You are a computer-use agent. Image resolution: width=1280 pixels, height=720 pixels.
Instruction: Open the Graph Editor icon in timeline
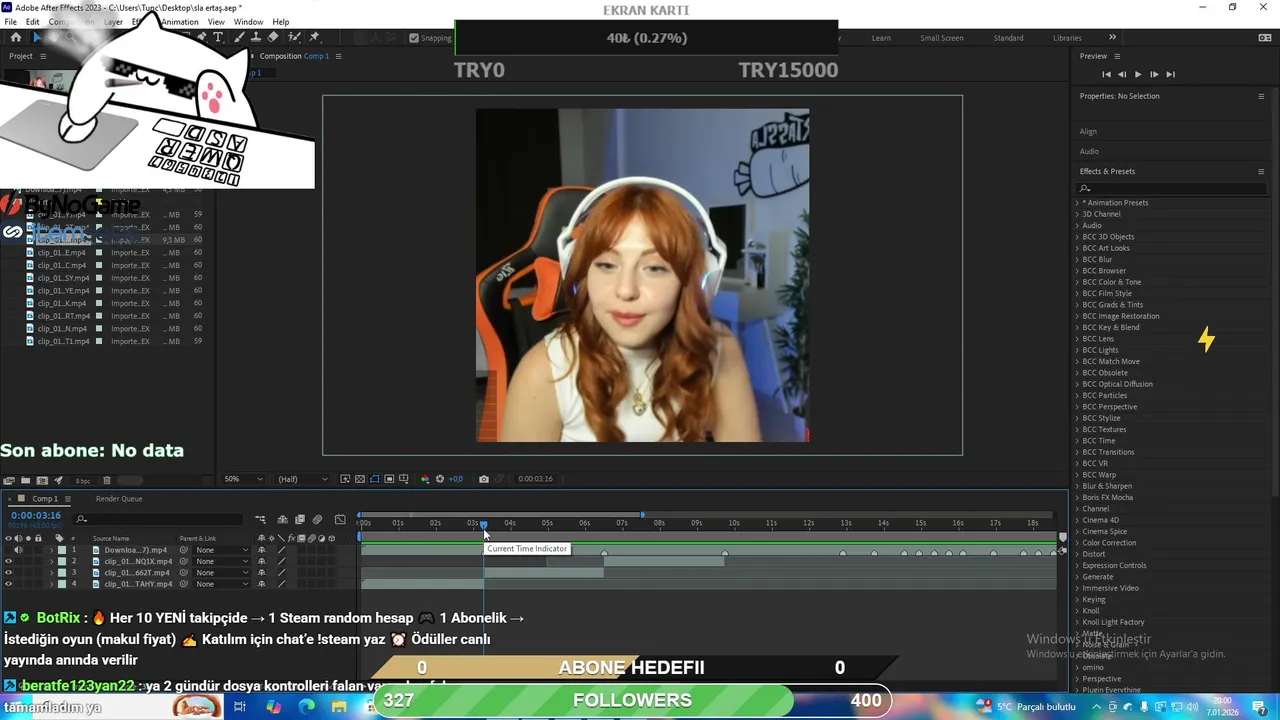click(x=340, y=519)
